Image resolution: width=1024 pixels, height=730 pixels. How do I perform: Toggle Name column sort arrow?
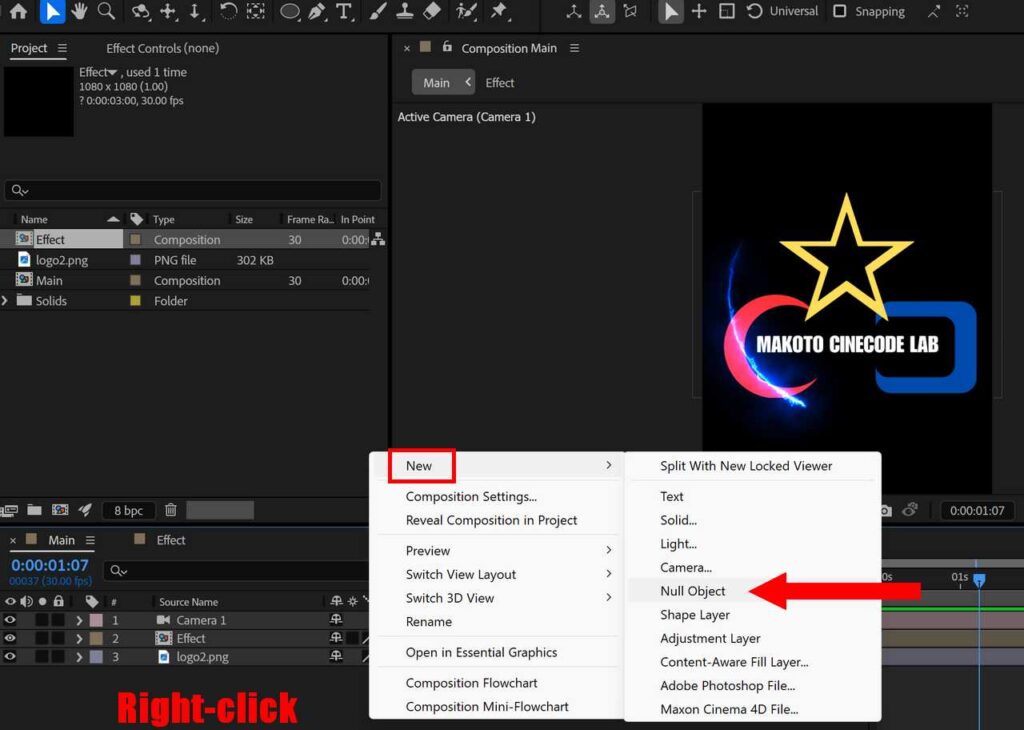click(113, 219)
